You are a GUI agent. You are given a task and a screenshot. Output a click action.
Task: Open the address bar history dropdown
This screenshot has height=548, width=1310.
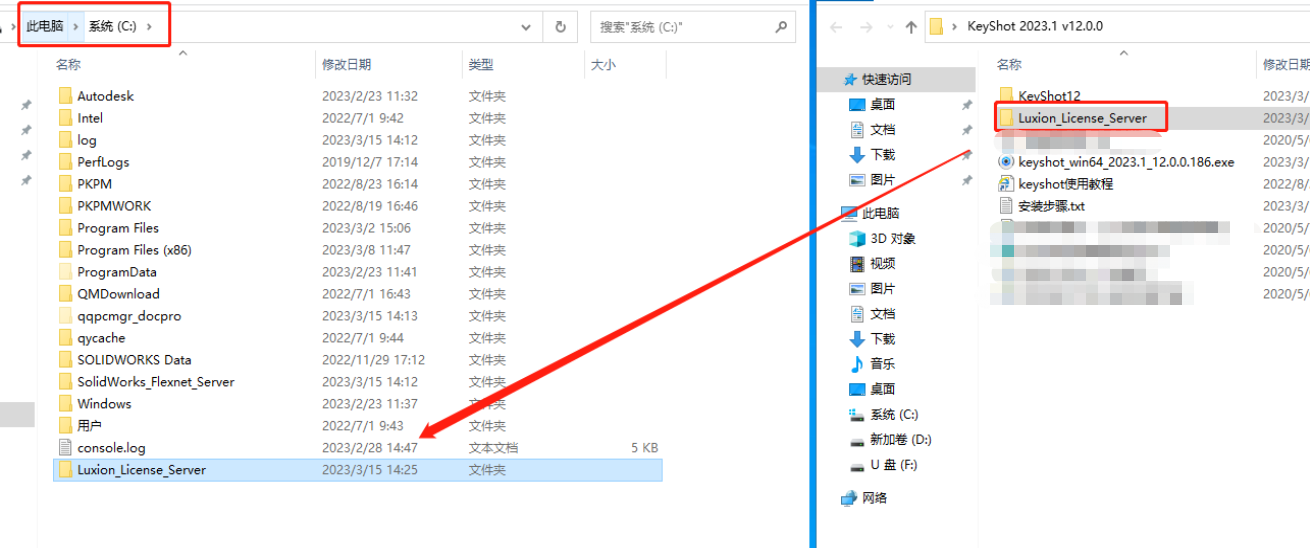coord(527,27)
